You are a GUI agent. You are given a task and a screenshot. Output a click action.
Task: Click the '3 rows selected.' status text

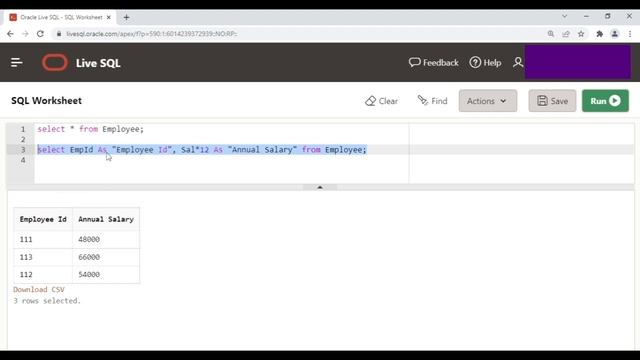pos(47,301)
